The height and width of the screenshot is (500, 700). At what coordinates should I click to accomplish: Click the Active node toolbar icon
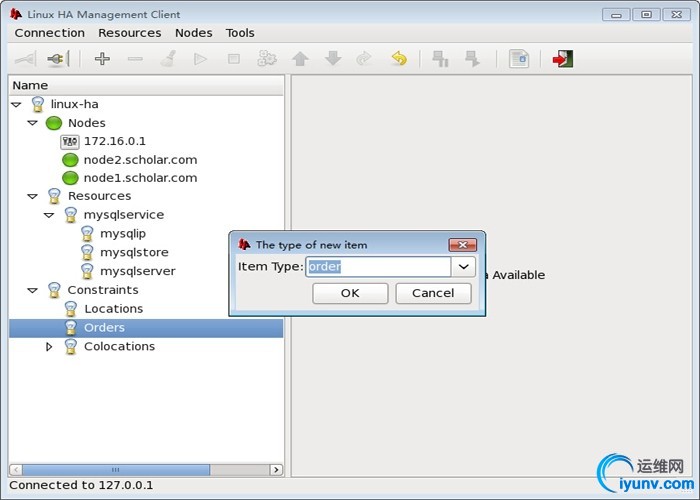pos(472,59)
